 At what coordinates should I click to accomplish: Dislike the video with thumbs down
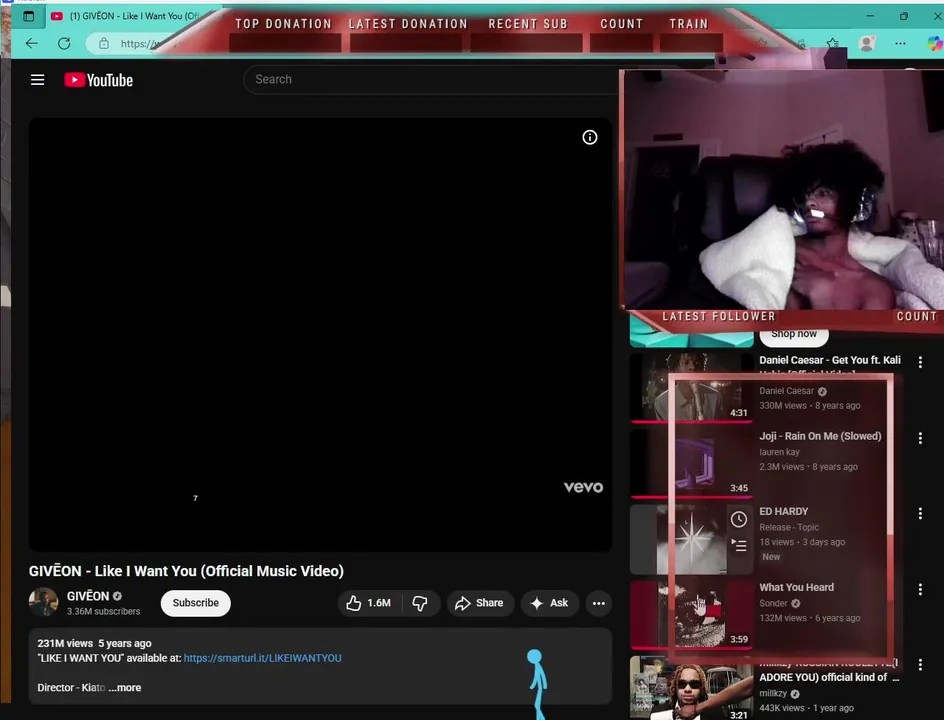[x=420, y=603]
